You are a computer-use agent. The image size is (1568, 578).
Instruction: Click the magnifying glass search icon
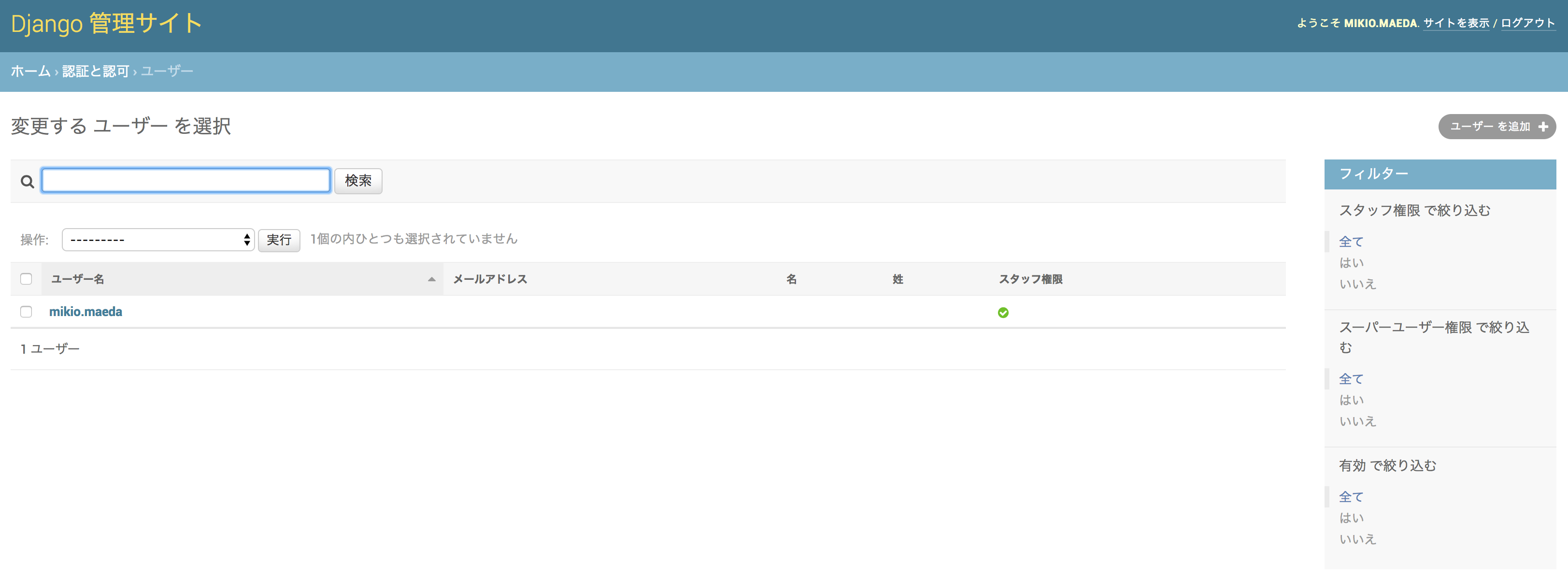(27, 181)
